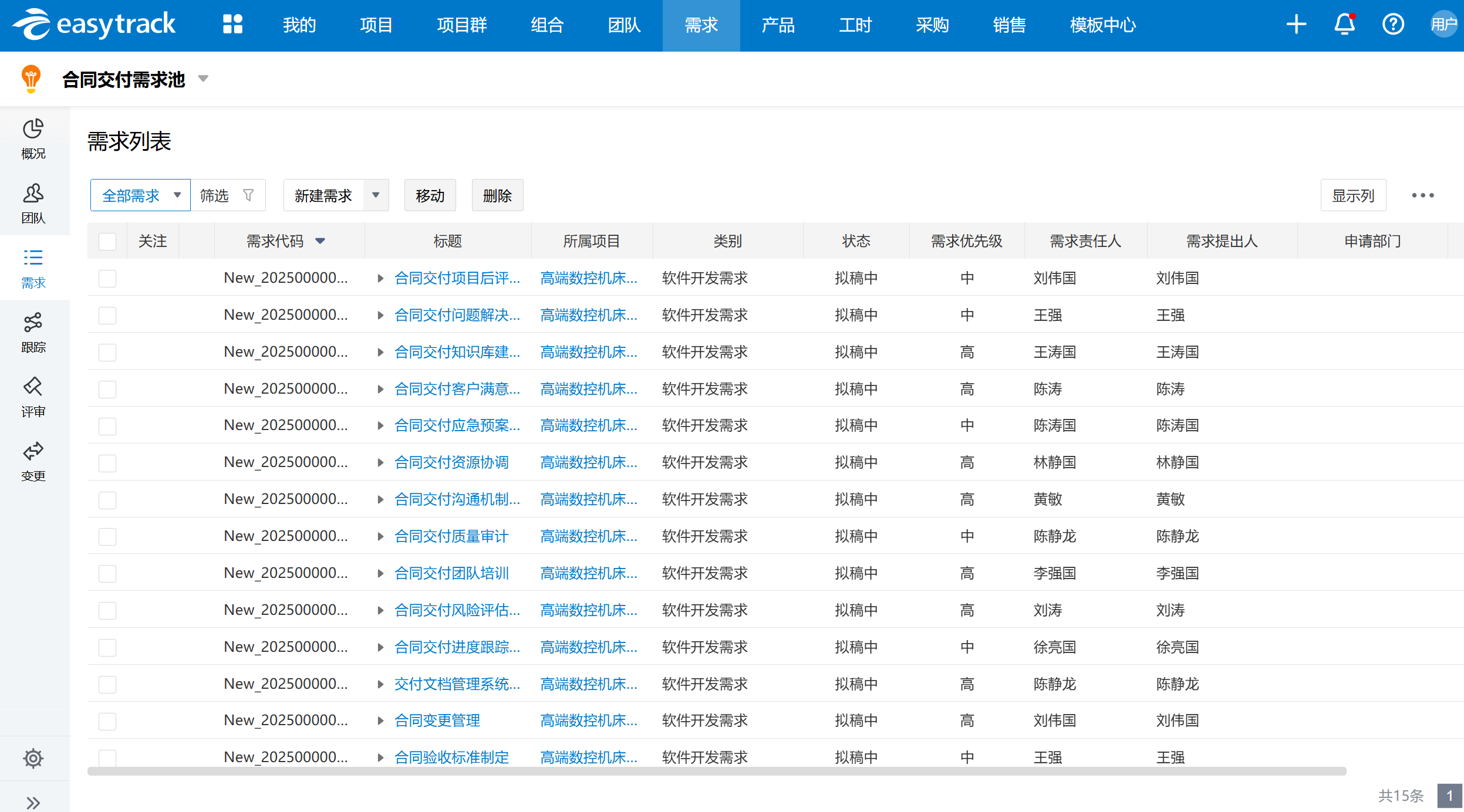The width and height of the screenshot is (1464, 812).
Task: Click the plus icon to create new item
Action: pos(1296,25)
